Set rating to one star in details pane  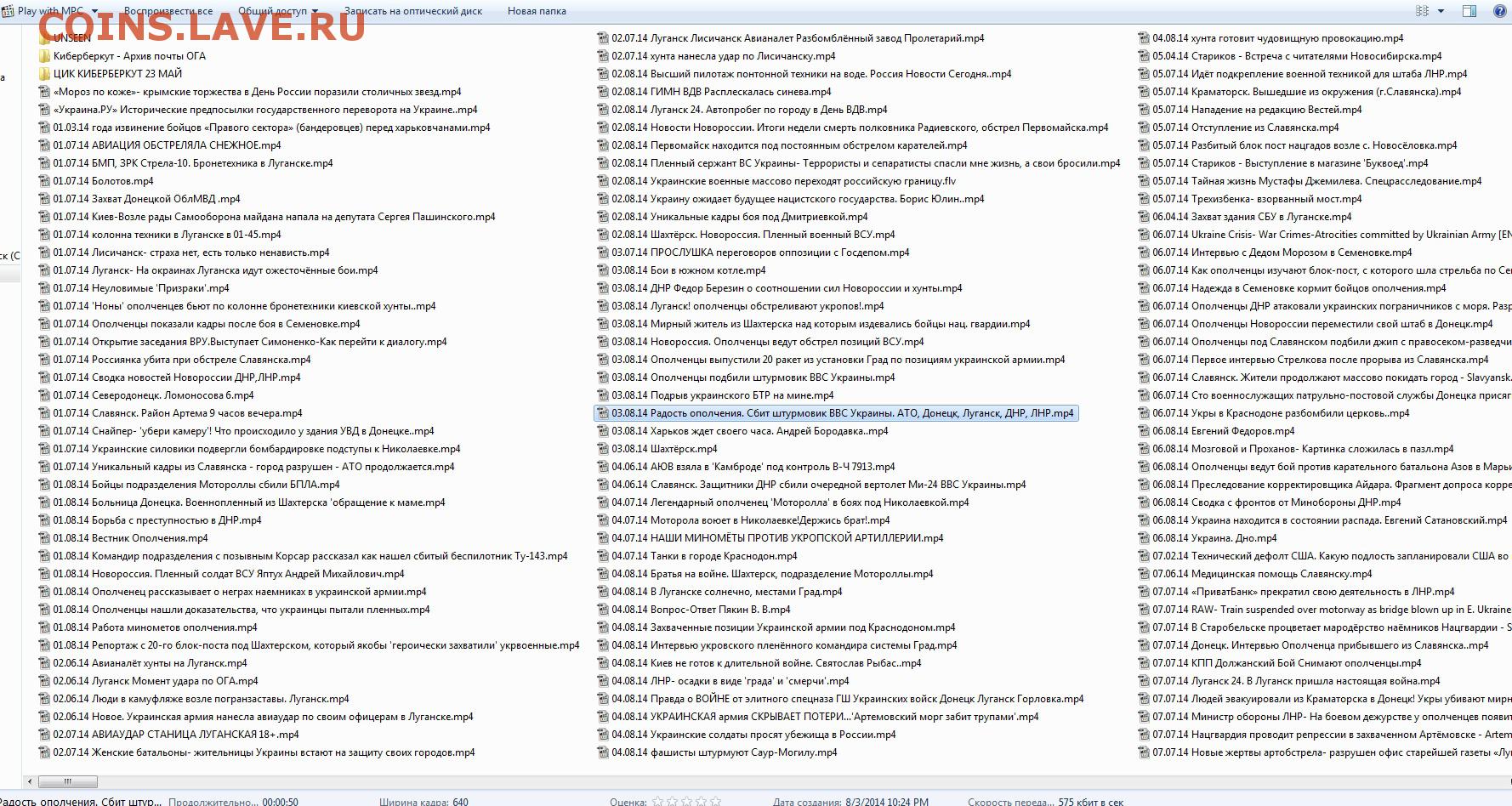657,801
